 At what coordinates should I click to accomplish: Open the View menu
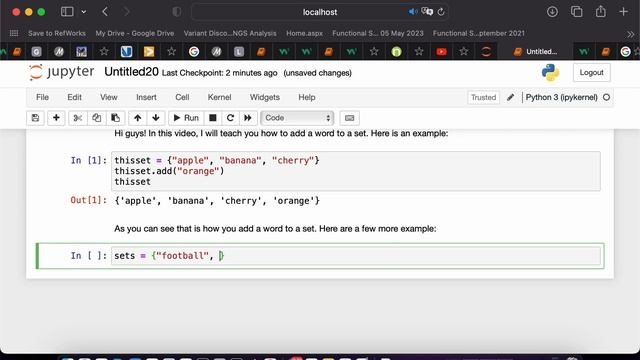click(x=109, y=98)
